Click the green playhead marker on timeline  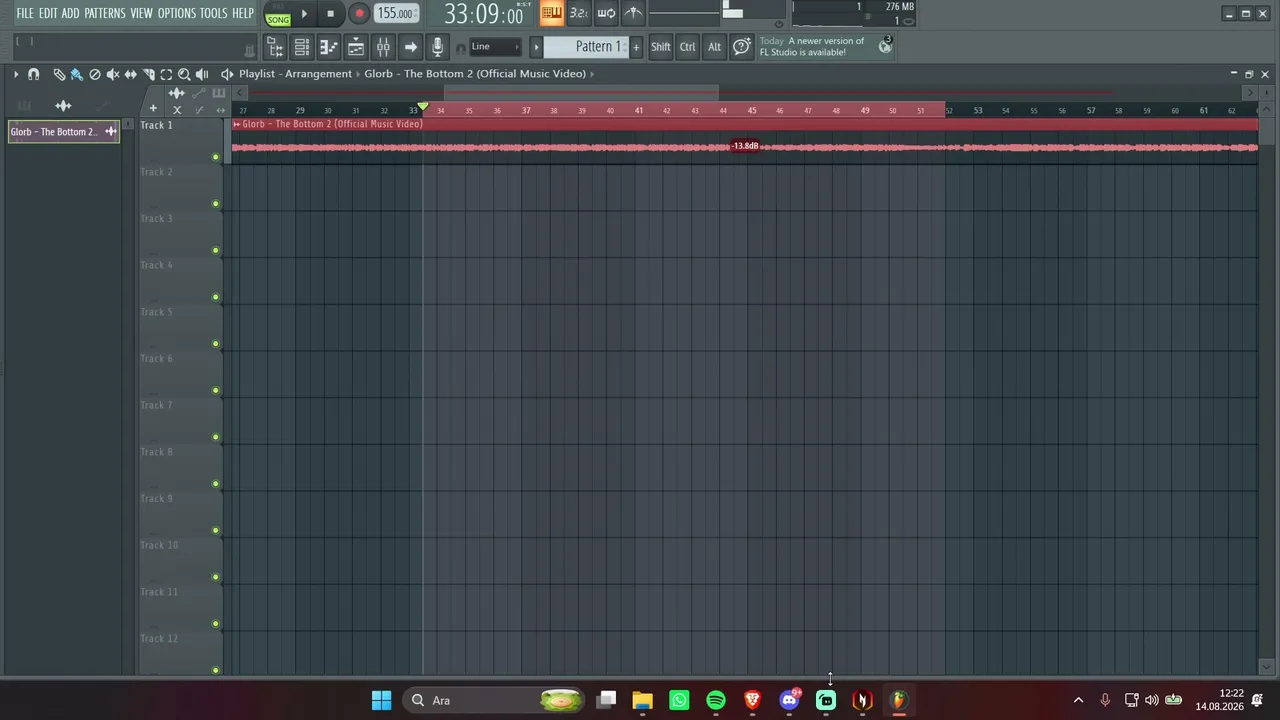[423, 107]
